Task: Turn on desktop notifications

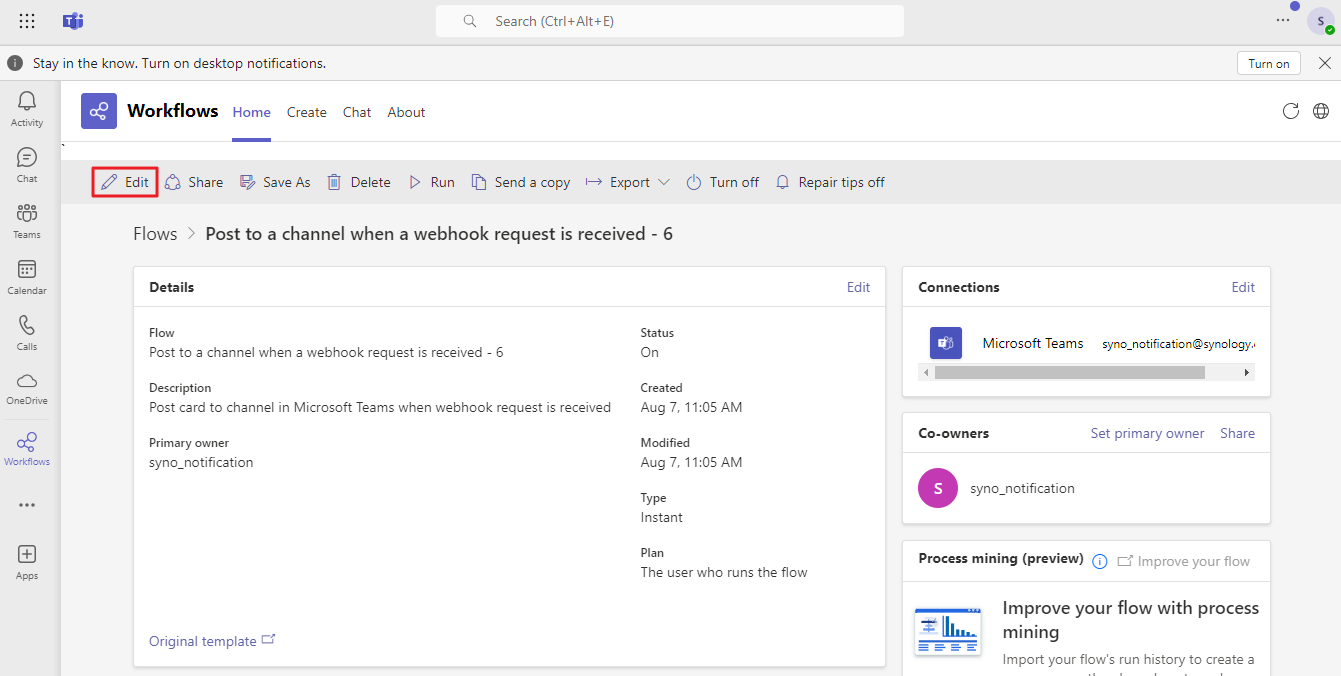Action: coord(1269,63)
